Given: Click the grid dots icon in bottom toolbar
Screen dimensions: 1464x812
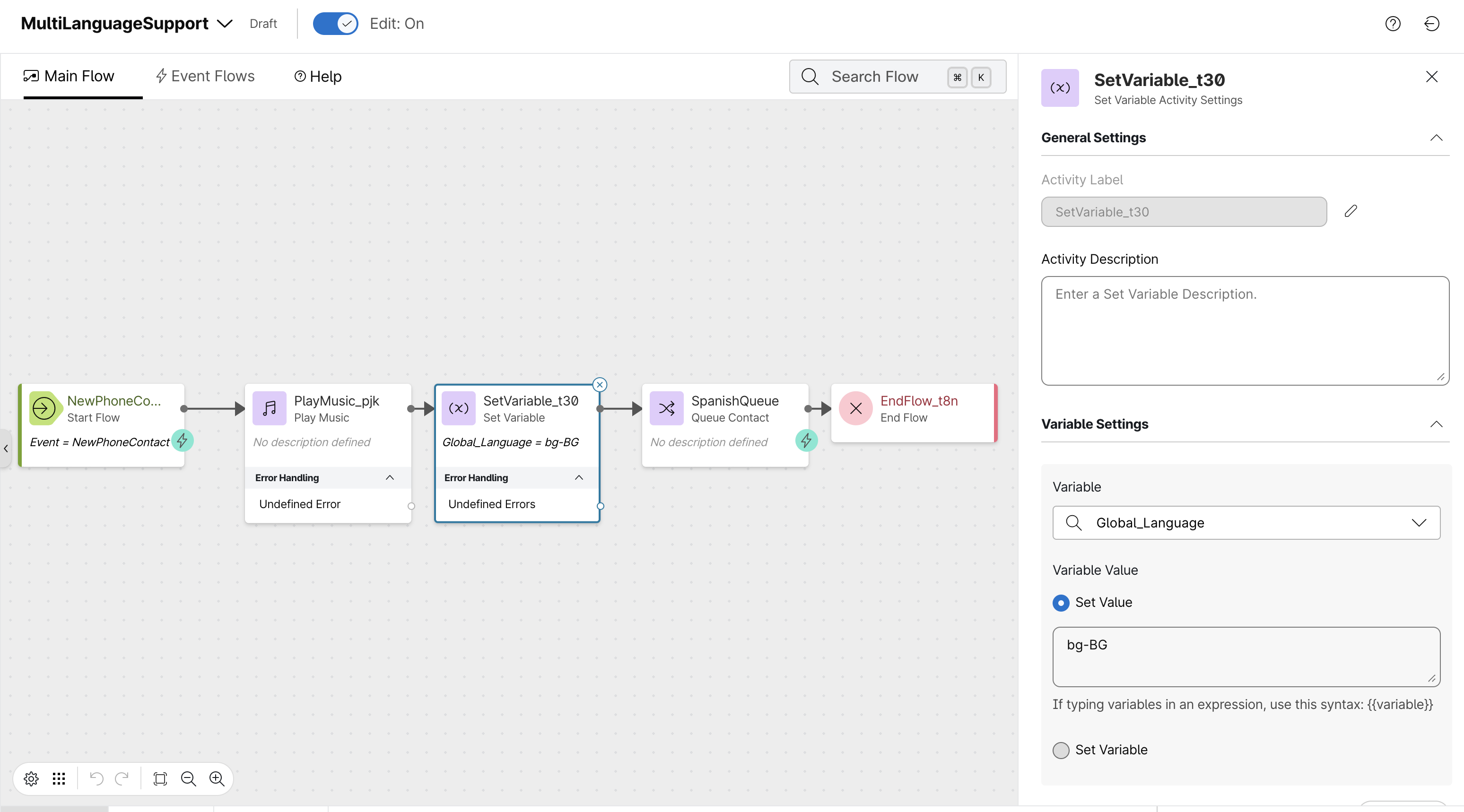Looking at the screenshot, I should [59, 778].
